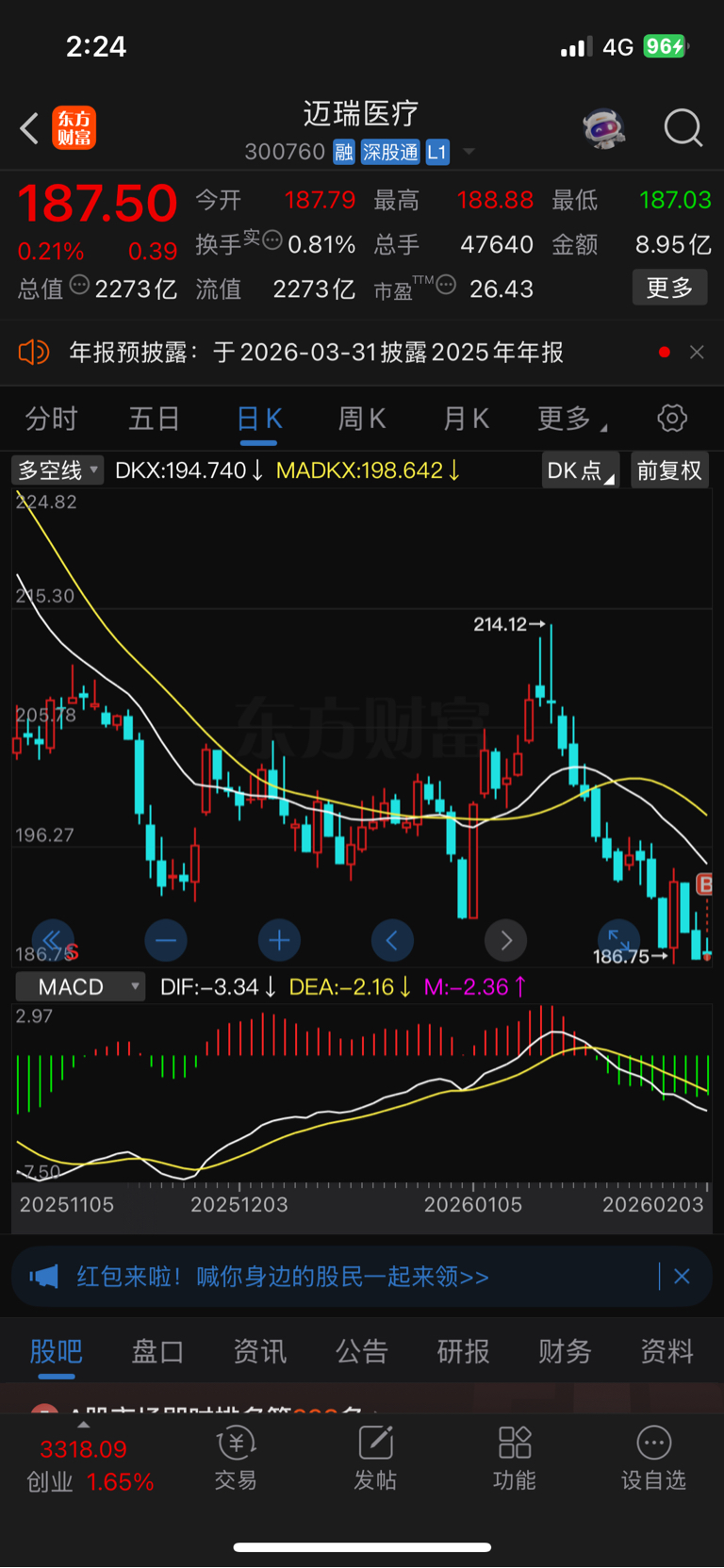Expand stock title dropdown triangle

[x=469, y=152]
